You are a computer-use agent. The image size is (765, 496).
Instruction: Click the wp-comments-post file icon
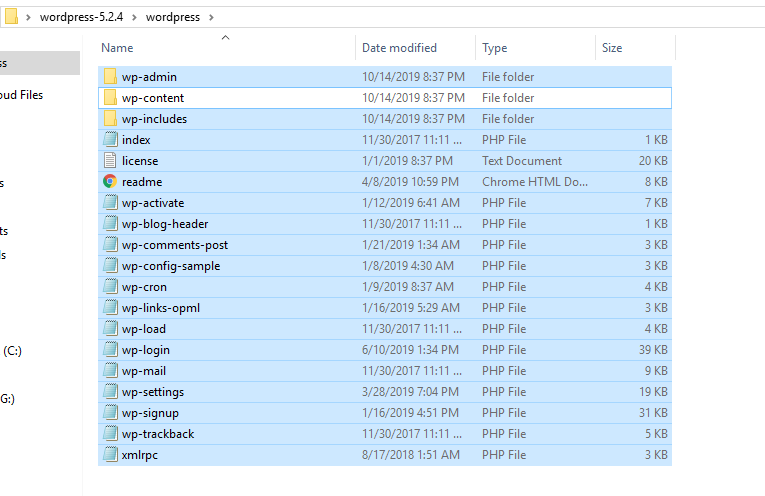110,244
